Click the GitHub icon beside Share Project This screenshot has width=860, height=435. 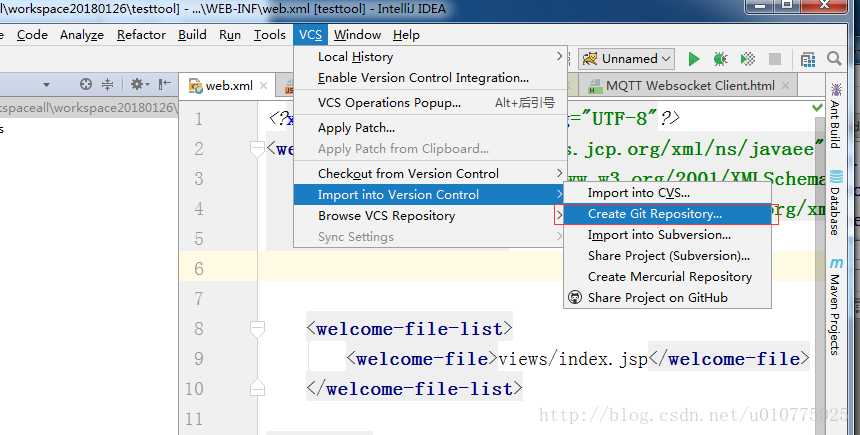[575, 297]
